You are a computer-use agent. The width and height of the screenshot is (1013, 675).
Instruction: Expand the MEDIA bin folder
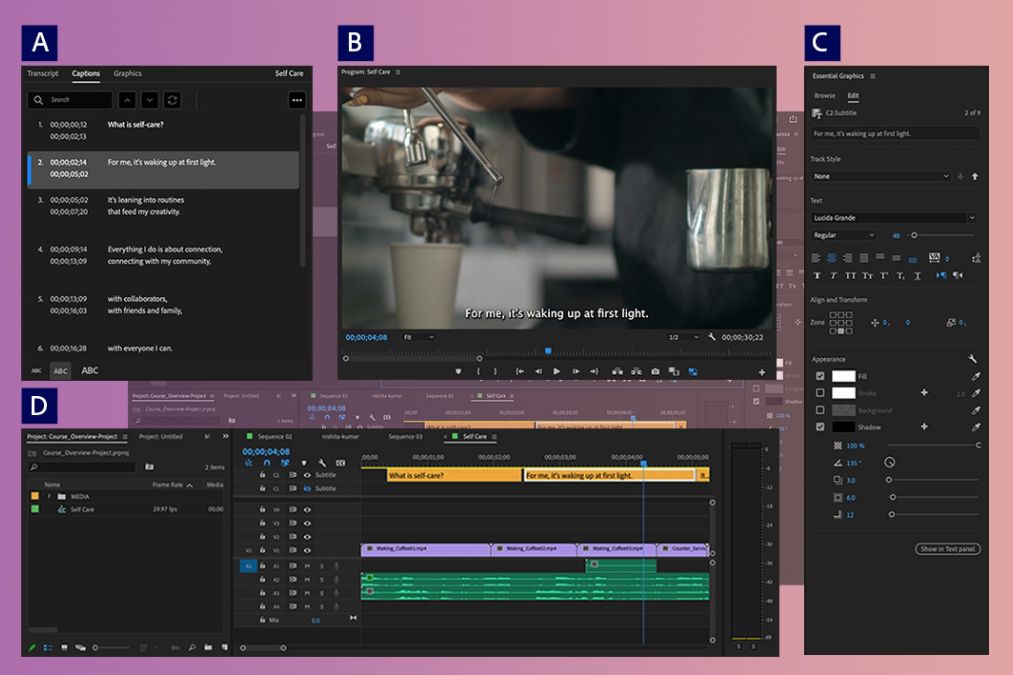tap(48, 496)
